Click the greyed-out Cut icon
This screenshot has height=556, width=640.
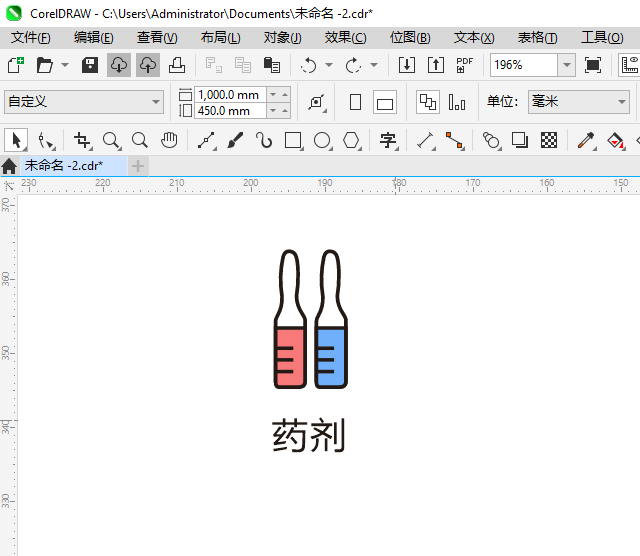213,65
